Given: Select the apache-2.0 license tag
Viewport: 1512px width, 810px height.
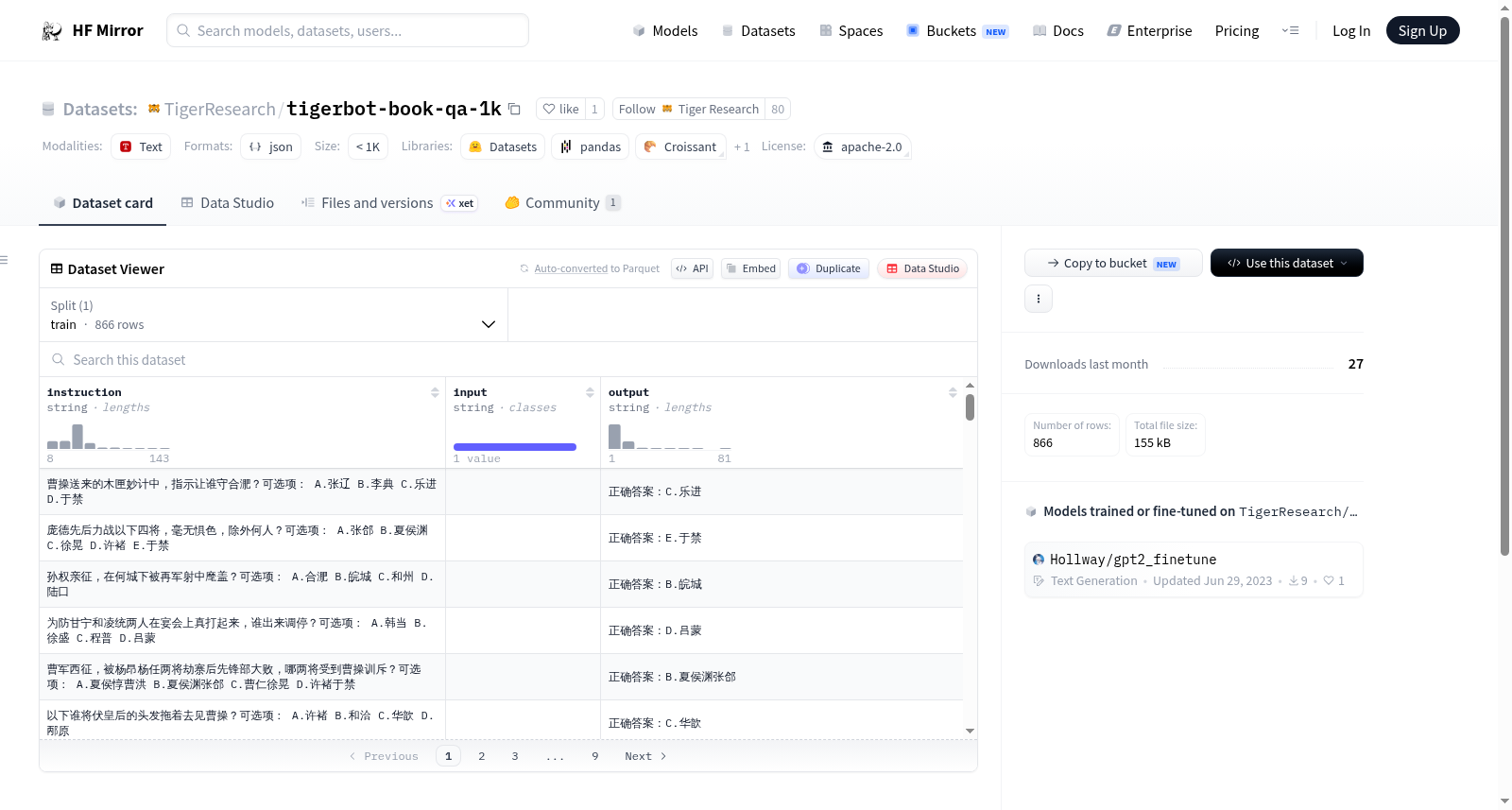Looking at the screenshot, I should pos(862,146).
